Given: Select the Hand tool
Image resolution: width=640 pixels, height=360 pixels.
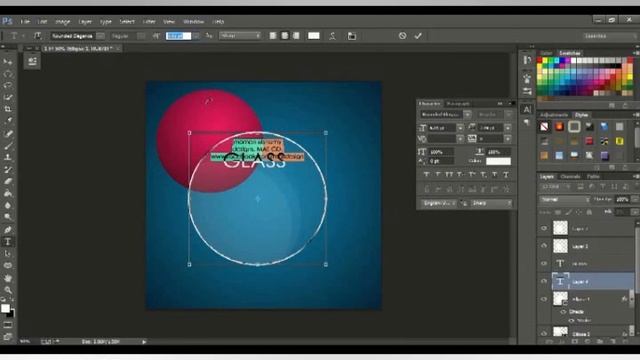Looking at the screenshot, I should coord(8,278).
